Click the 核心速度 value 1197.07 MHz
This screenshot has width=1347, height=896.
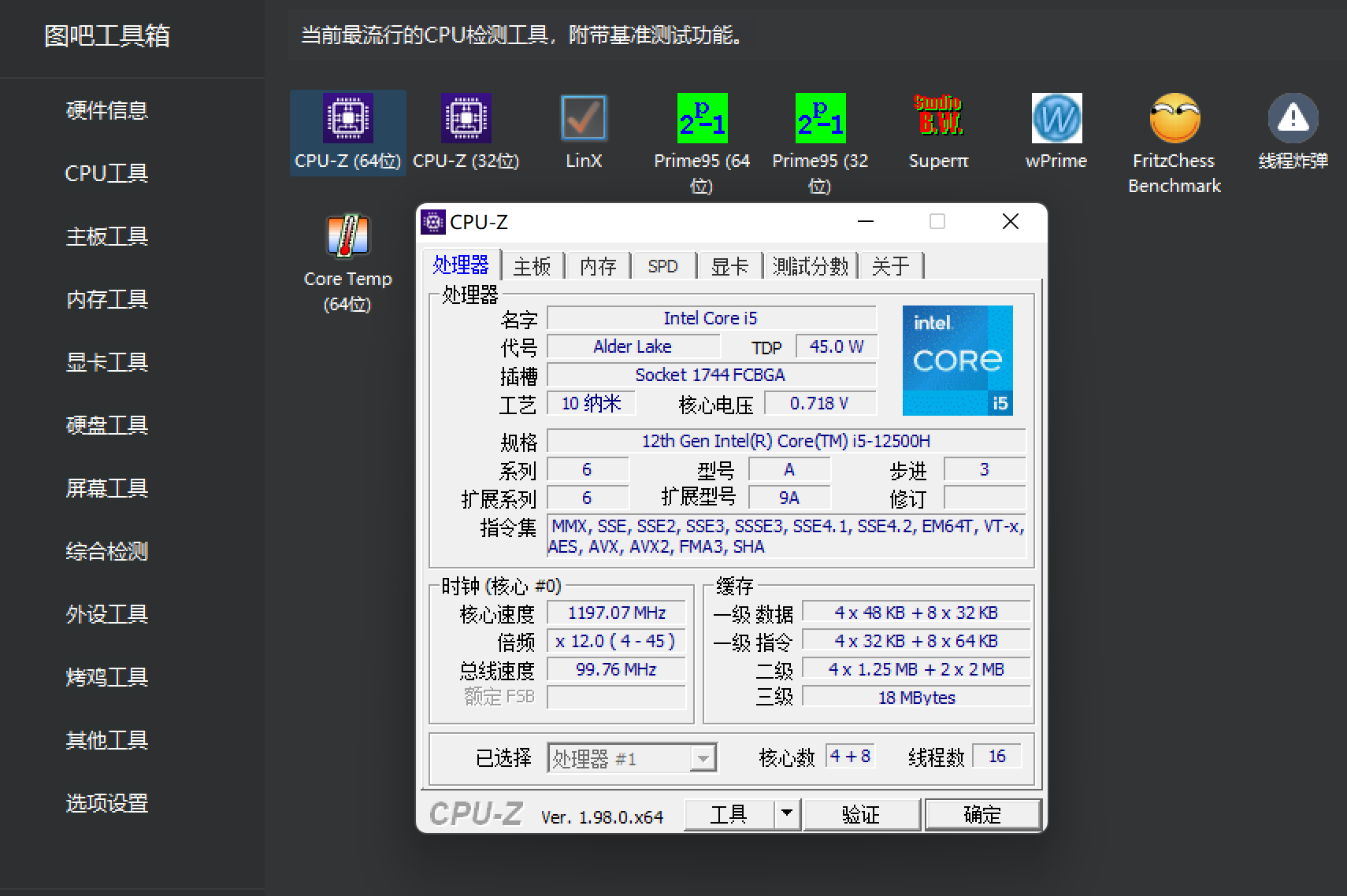[x=617, y=613]
